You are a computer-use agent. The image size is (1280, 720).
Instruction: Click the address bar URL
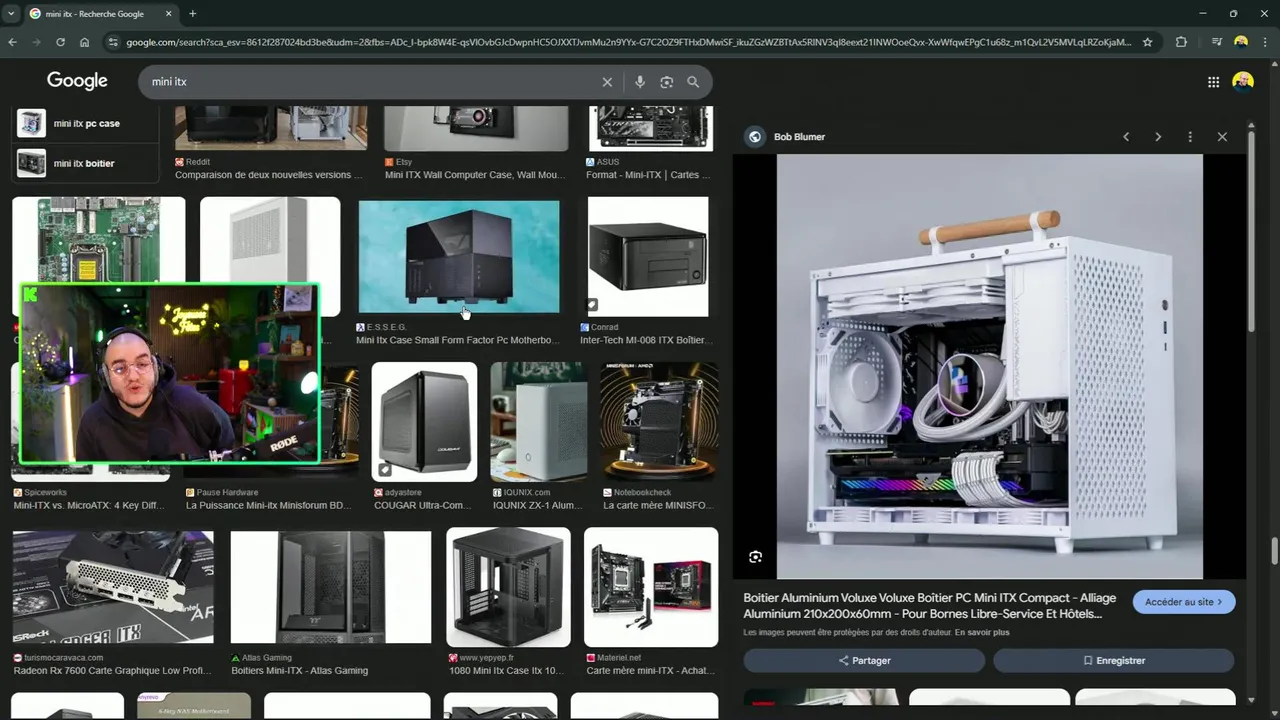click(628, 42)
